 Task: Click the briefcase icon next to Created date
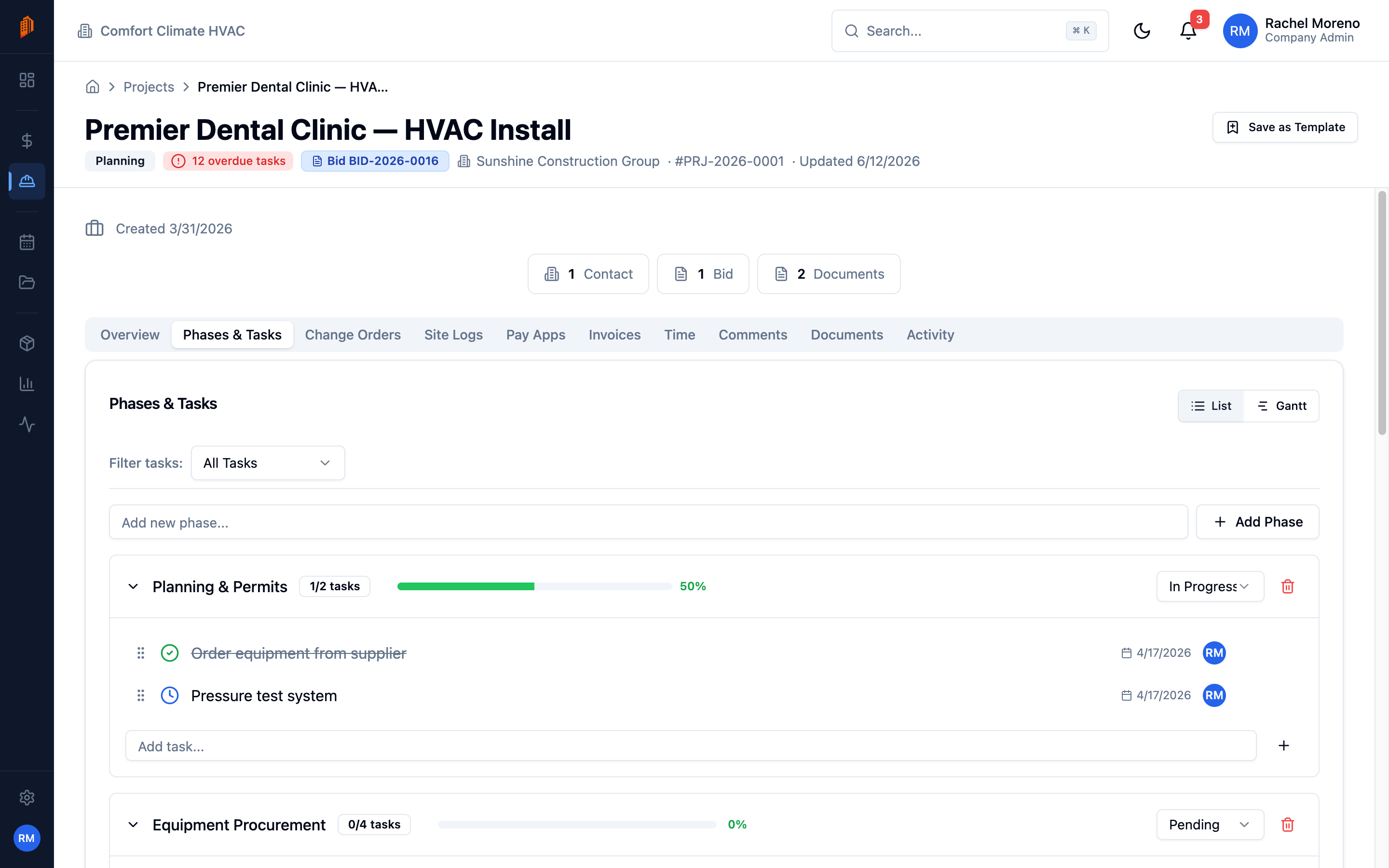(x=95, y=229)
